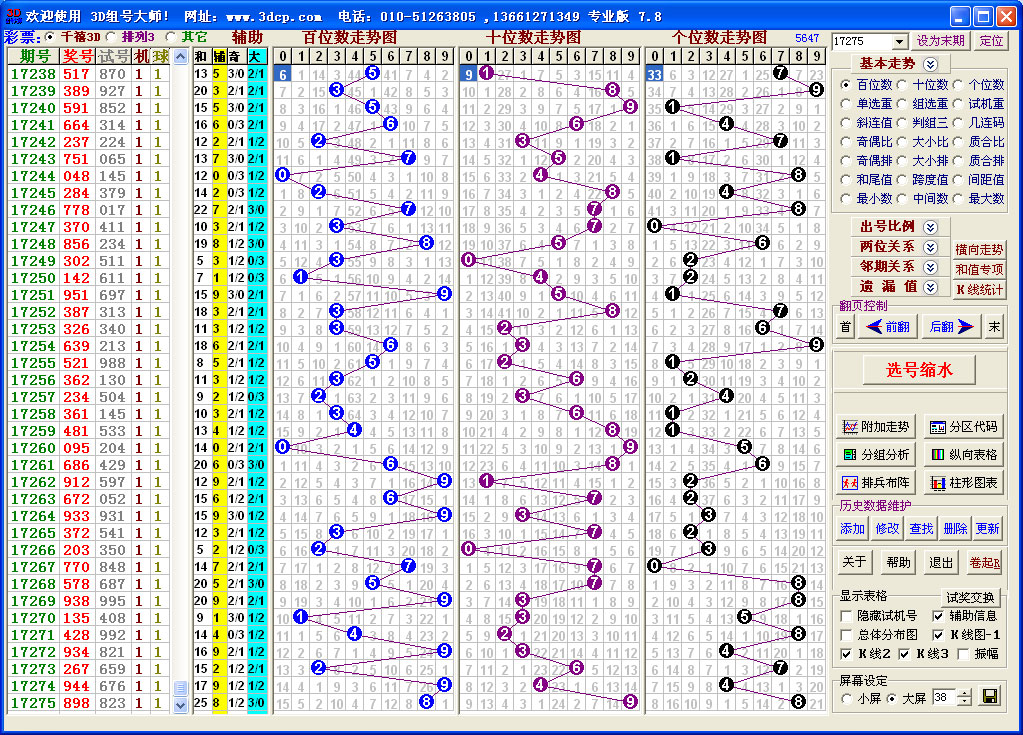Click the 查找 search button
The width and height of the screenshot is (1023, 735).
point(921,529)
